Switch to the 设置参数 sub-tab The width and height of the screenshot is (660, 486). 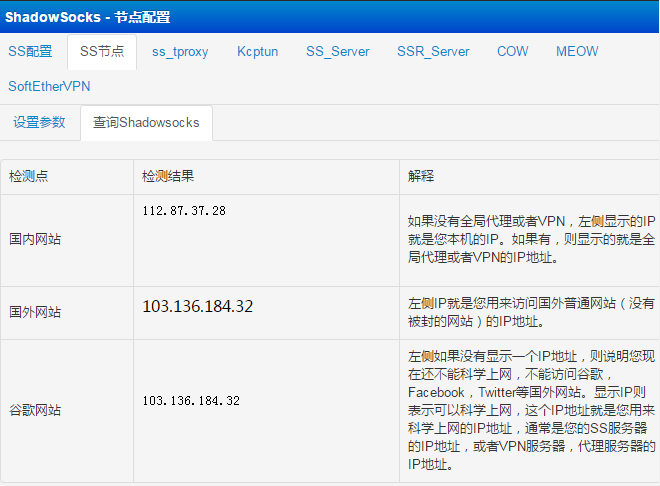pyautogui.click(x=39, y=122)
